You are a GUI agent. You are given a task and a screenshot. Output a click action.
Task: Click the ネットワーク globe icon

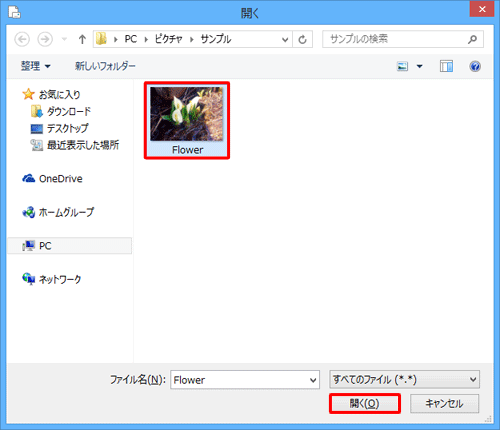click(29, 279)
